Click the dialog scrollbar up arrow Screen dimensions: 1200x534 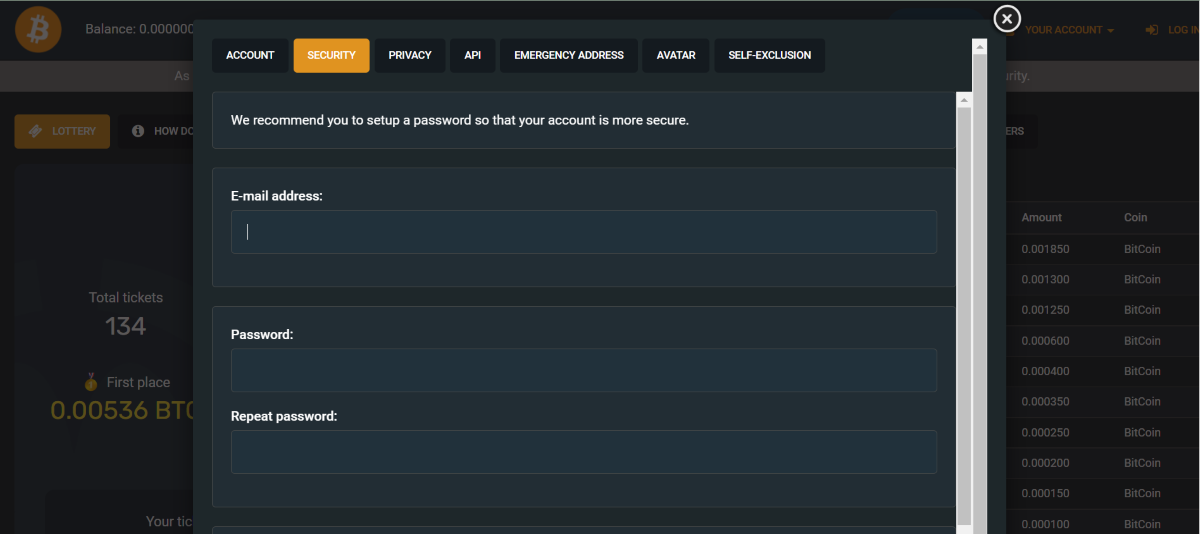pyautogui.click(x=980, y=47)
